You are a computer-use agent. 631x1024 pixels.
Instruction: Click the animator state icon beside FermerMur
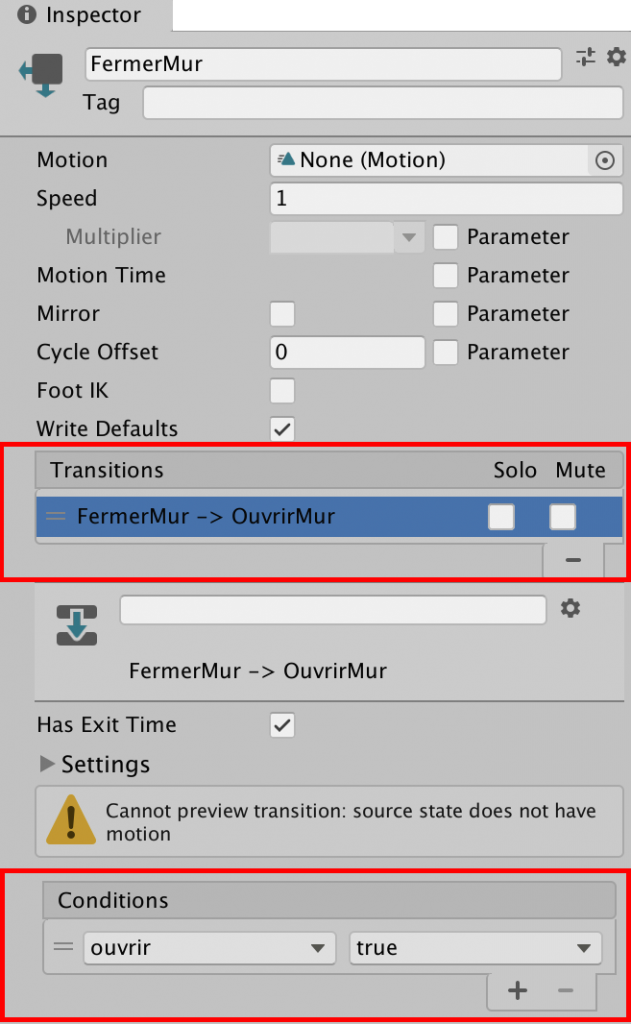[41, 74]
